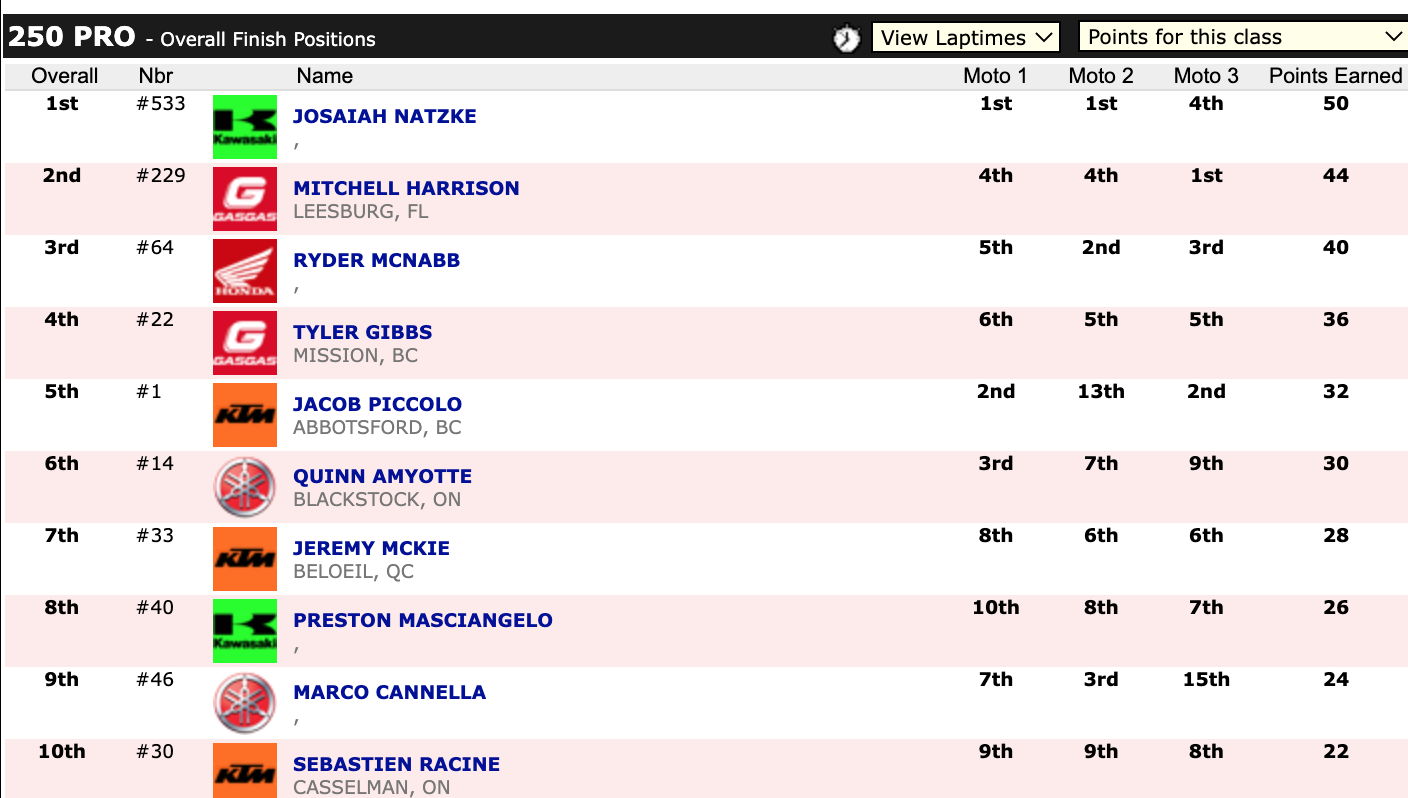Click the Quinn Amyotte name link

point(382,476)
